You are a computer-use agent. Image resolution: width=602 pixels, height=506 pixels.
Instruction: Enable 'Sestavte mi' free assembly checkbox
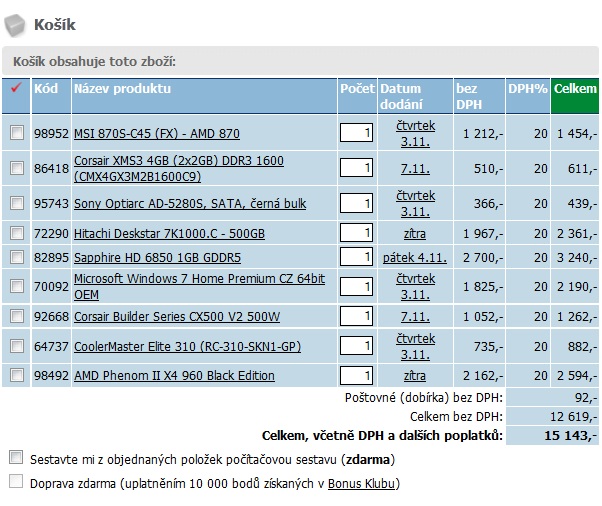pyautogui.click(x=16, y=458)
